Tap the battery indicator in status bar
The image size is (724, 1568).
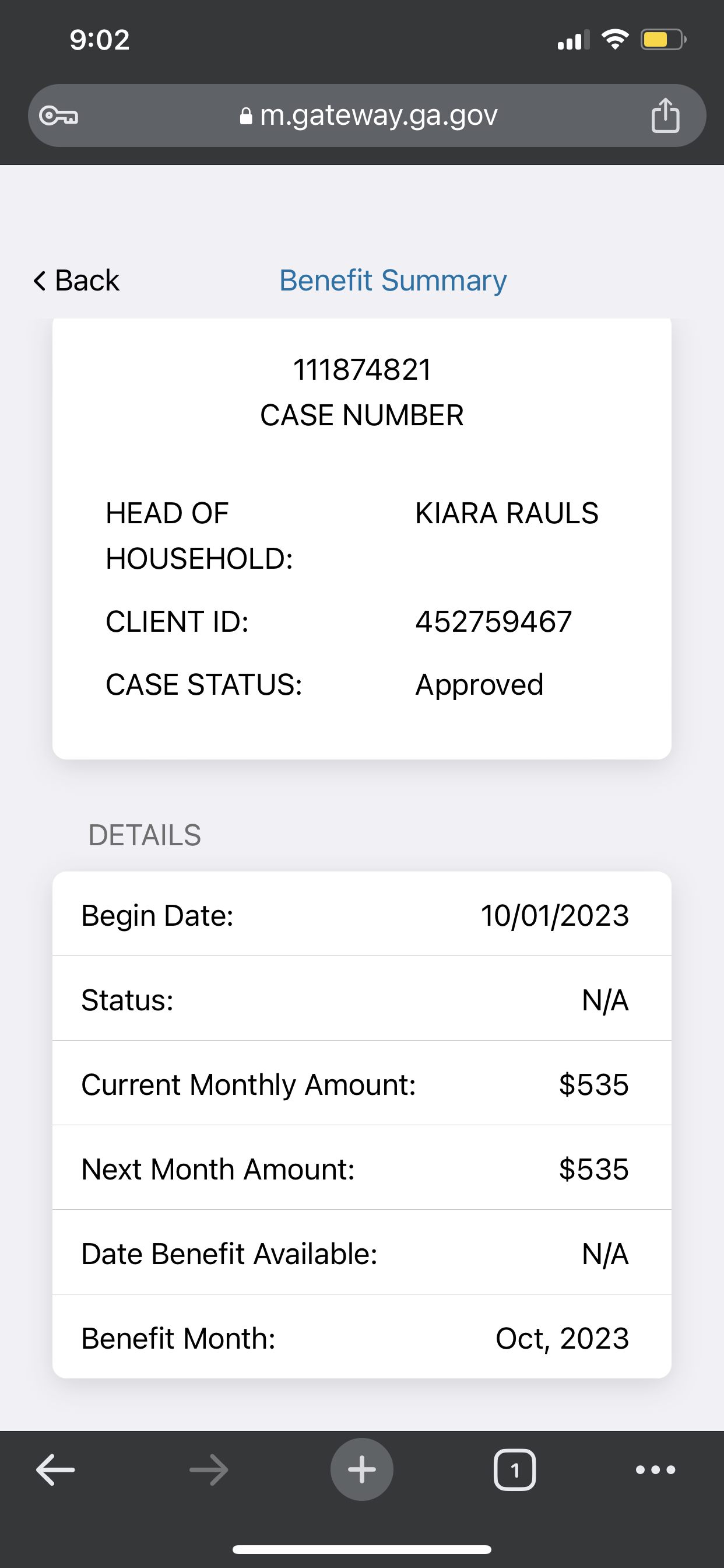coord(663,40)
